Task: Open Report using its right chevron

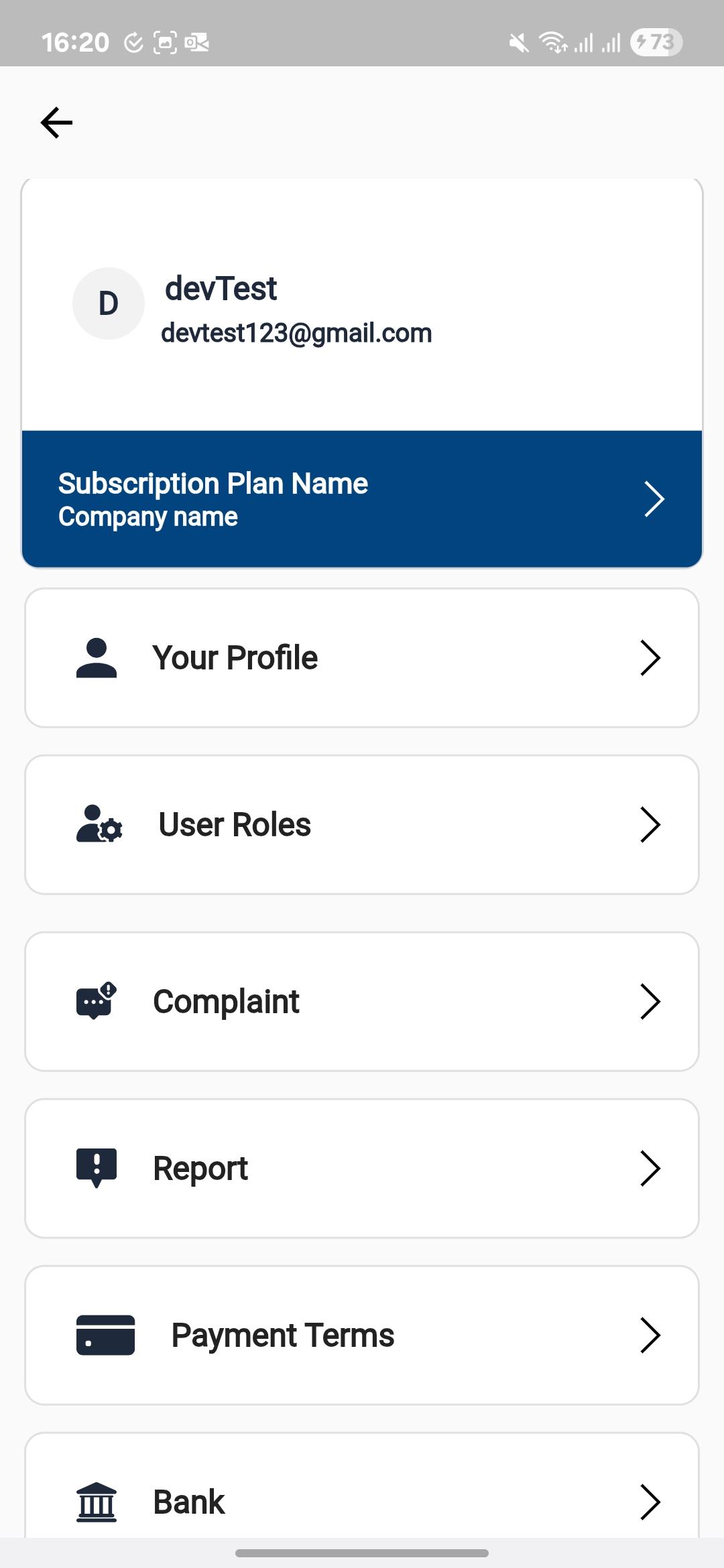Action: tap(650, 1168)
